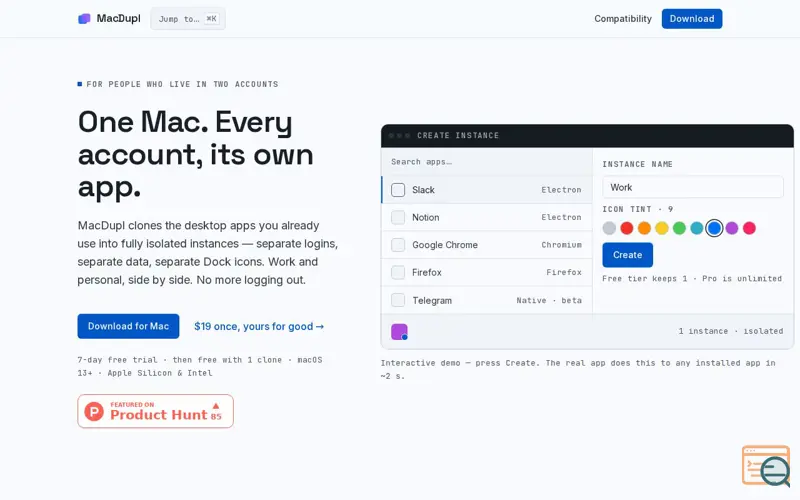Image resolution: width=800 pixels, height=500 pixels.
Task: Pick the orange icon tint
Action: pyautogui.click(x=644, y=228)
